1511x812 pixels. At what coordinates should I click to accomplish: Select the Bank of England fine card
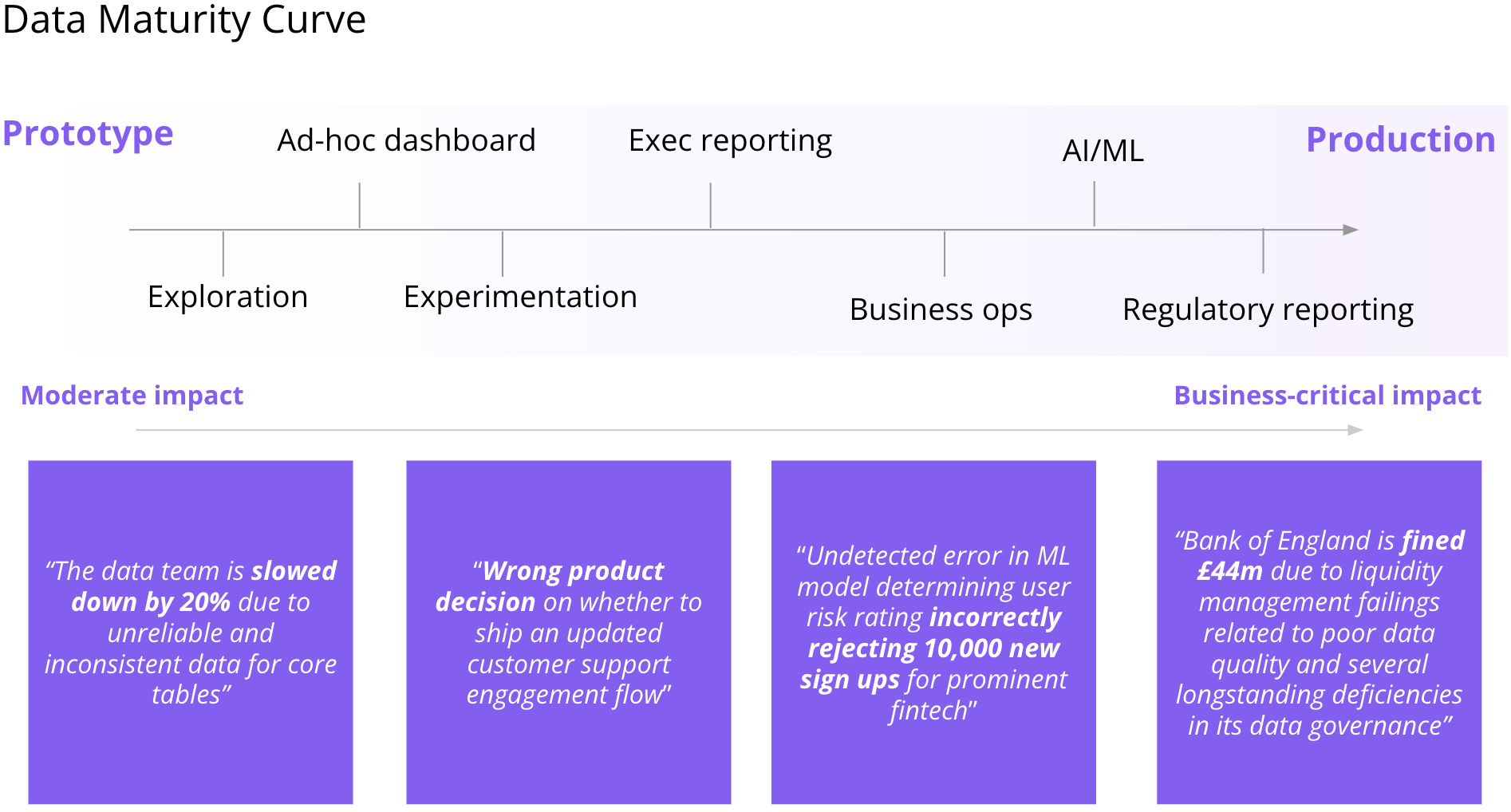[1319, 632]
